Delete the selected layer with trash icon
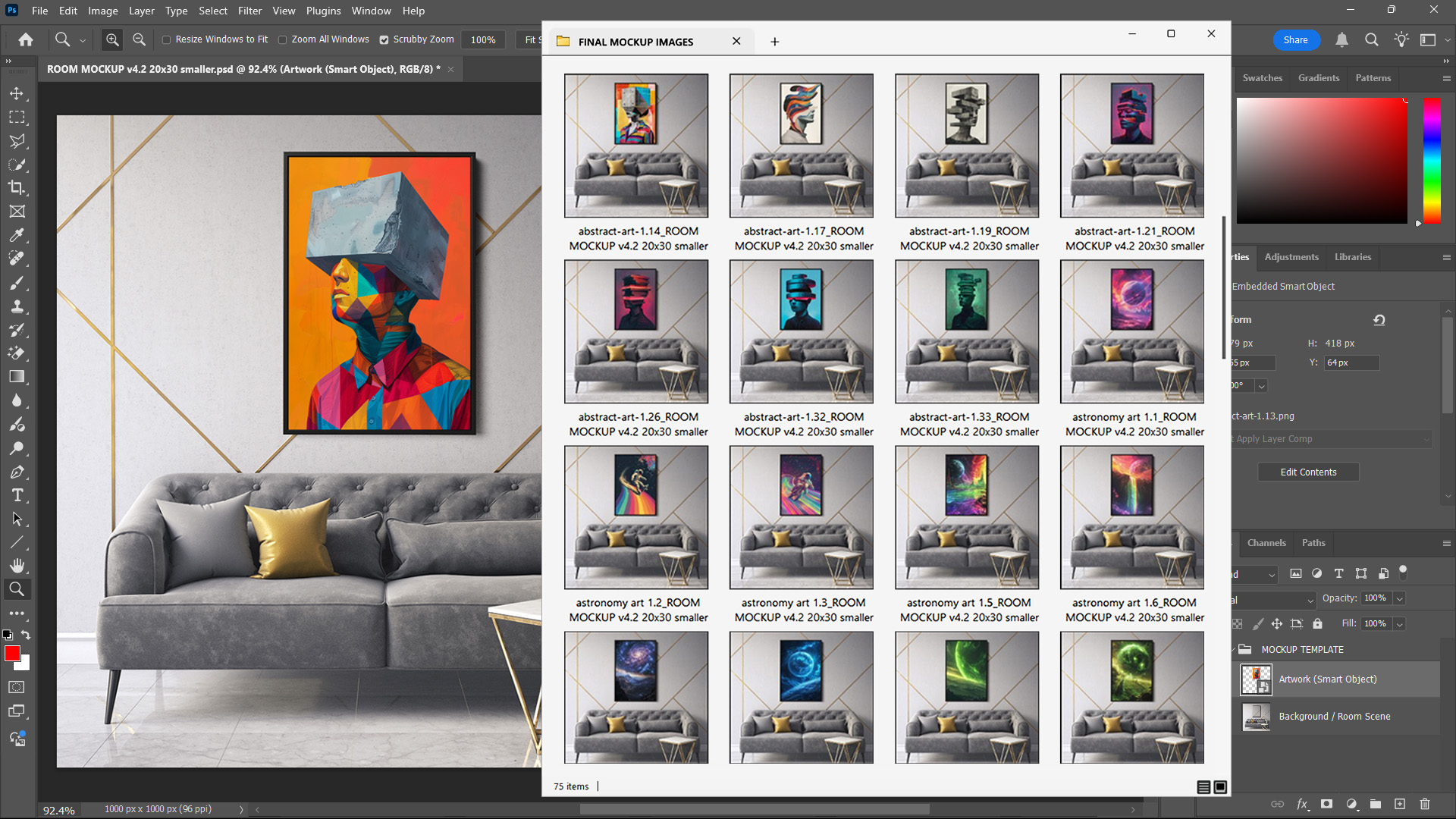 [x=1427, y=804]
